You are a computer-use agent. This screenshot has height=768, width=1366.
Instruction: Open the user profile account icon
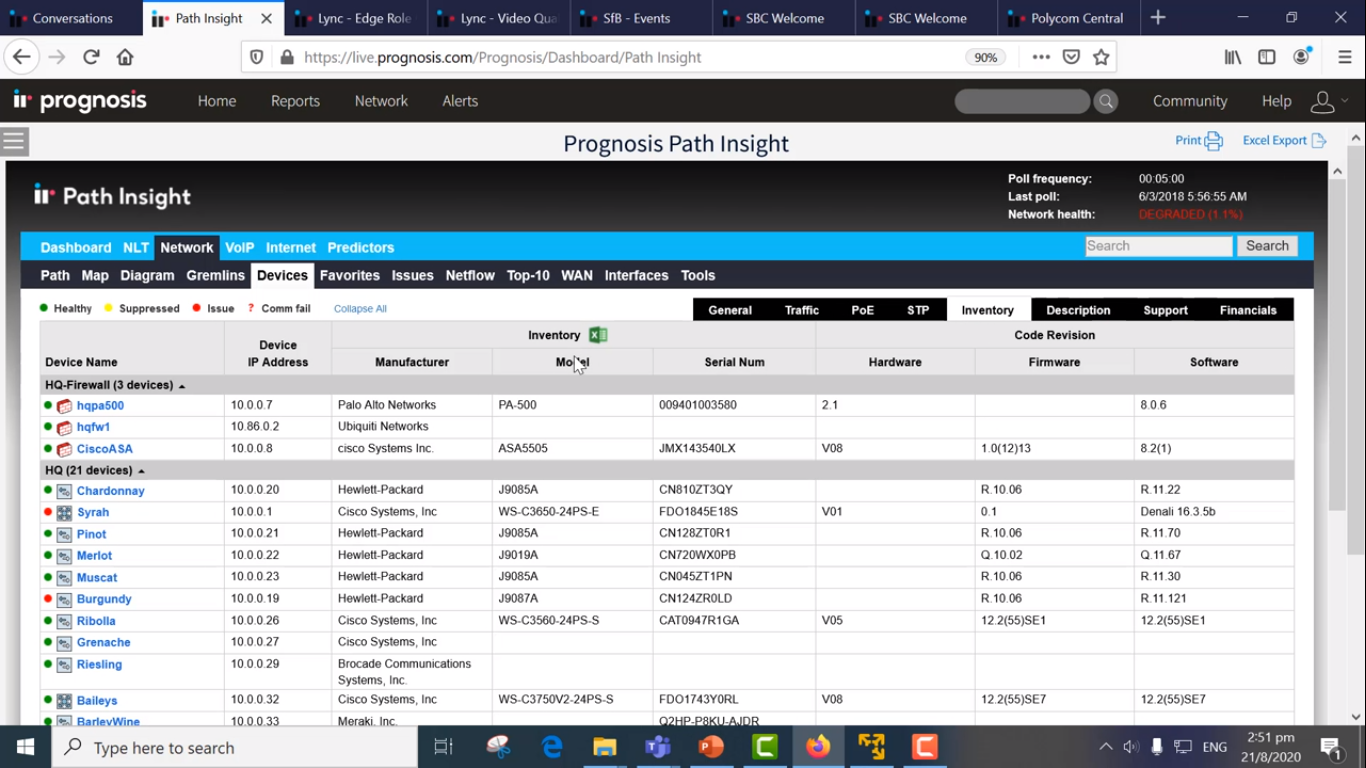point(1322,101)
